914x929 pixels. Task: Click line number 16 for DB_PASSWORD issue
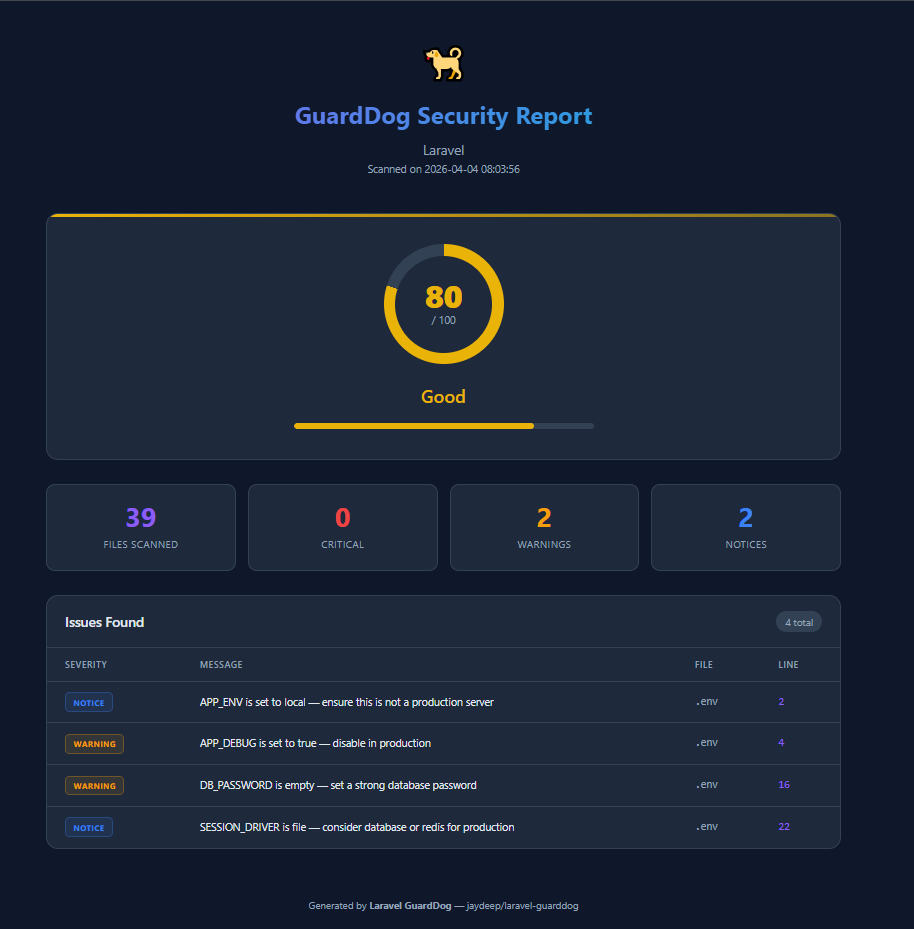[x=784, y=785]
